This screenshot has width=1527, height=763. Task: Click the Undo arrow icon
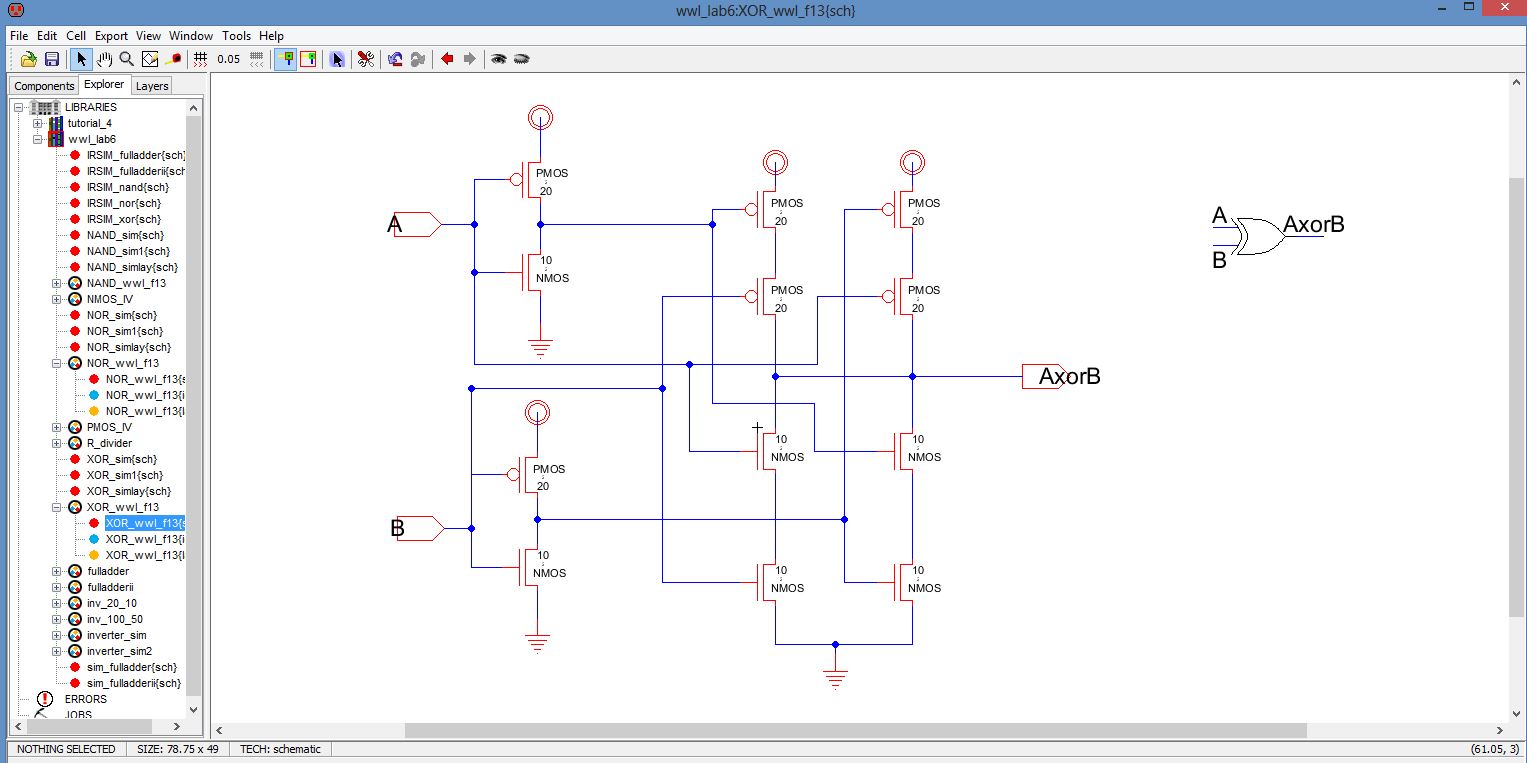(x=395, y=59)
